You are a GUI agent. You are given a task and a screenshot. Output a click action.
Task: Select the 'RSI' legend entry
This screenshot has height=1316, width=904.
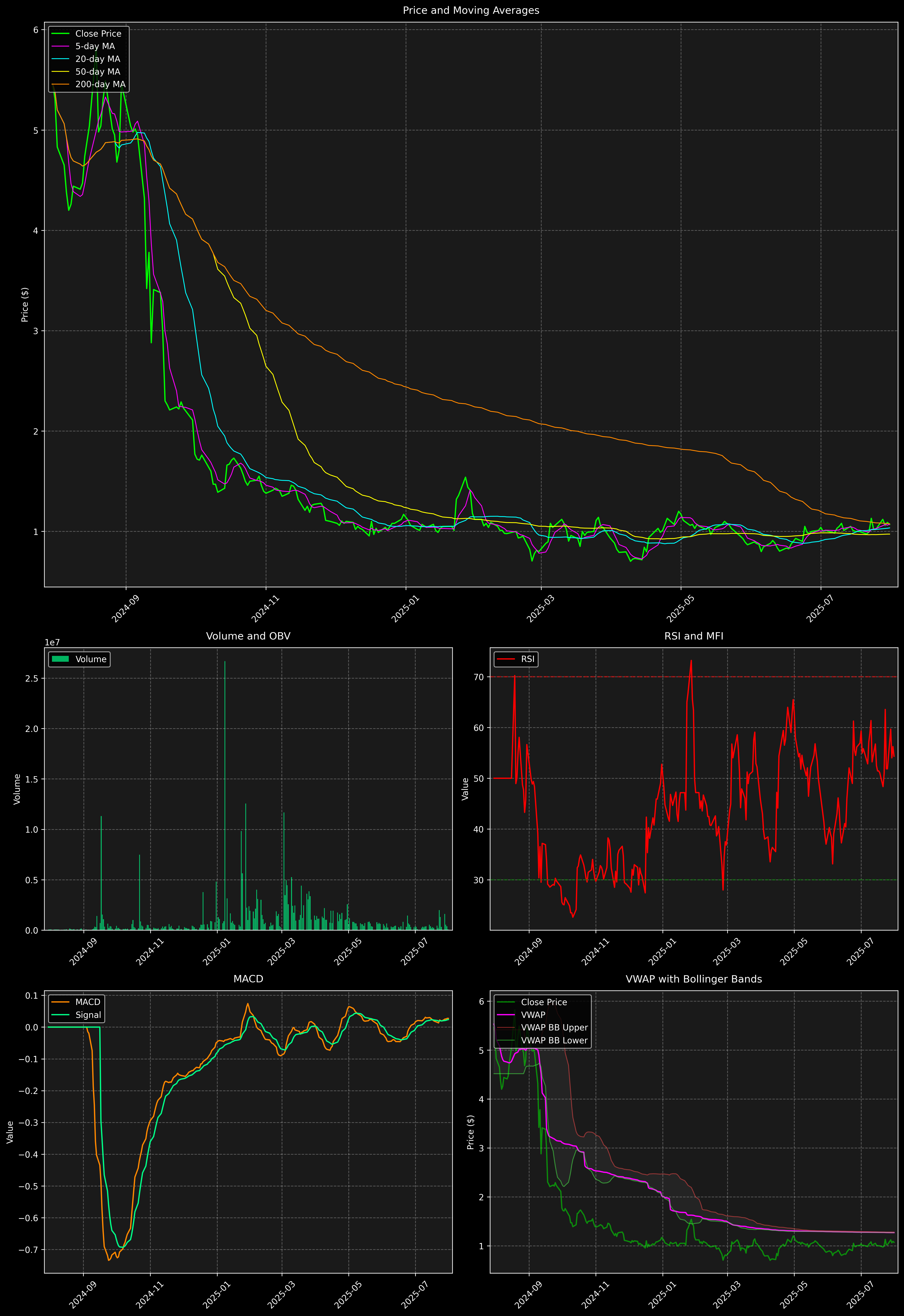pyautogui.click(x=516, y=659)
